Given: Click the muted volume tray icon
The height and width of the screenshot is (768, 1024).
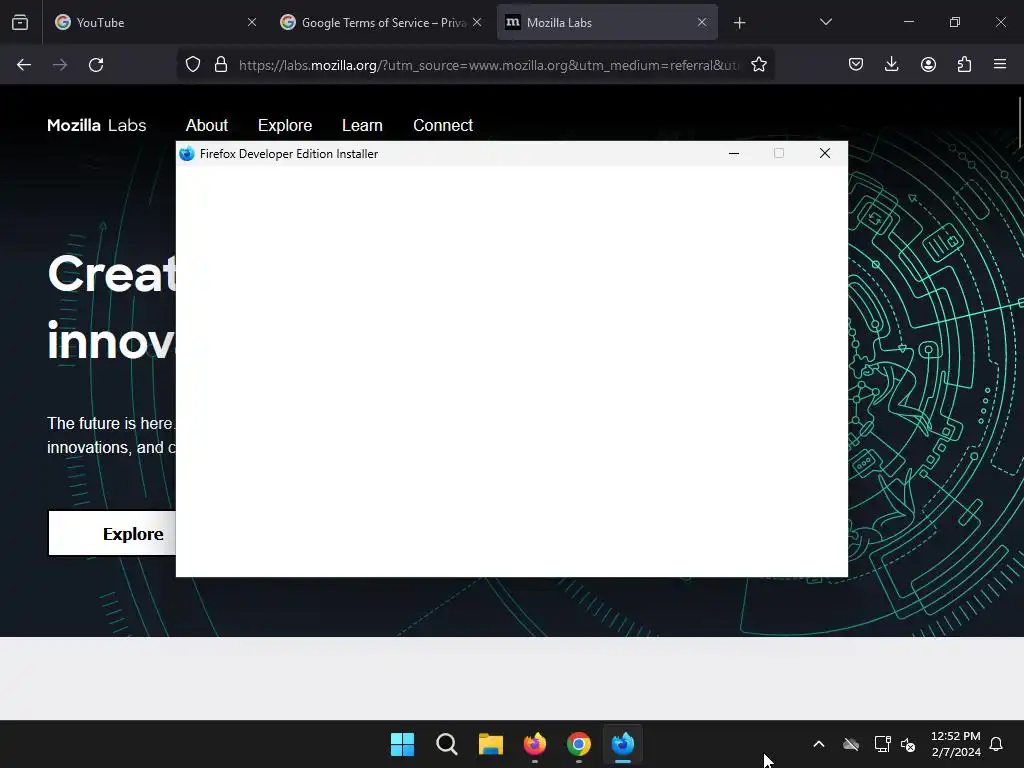Looking at the screenshot, I should (x=908, y=744).
